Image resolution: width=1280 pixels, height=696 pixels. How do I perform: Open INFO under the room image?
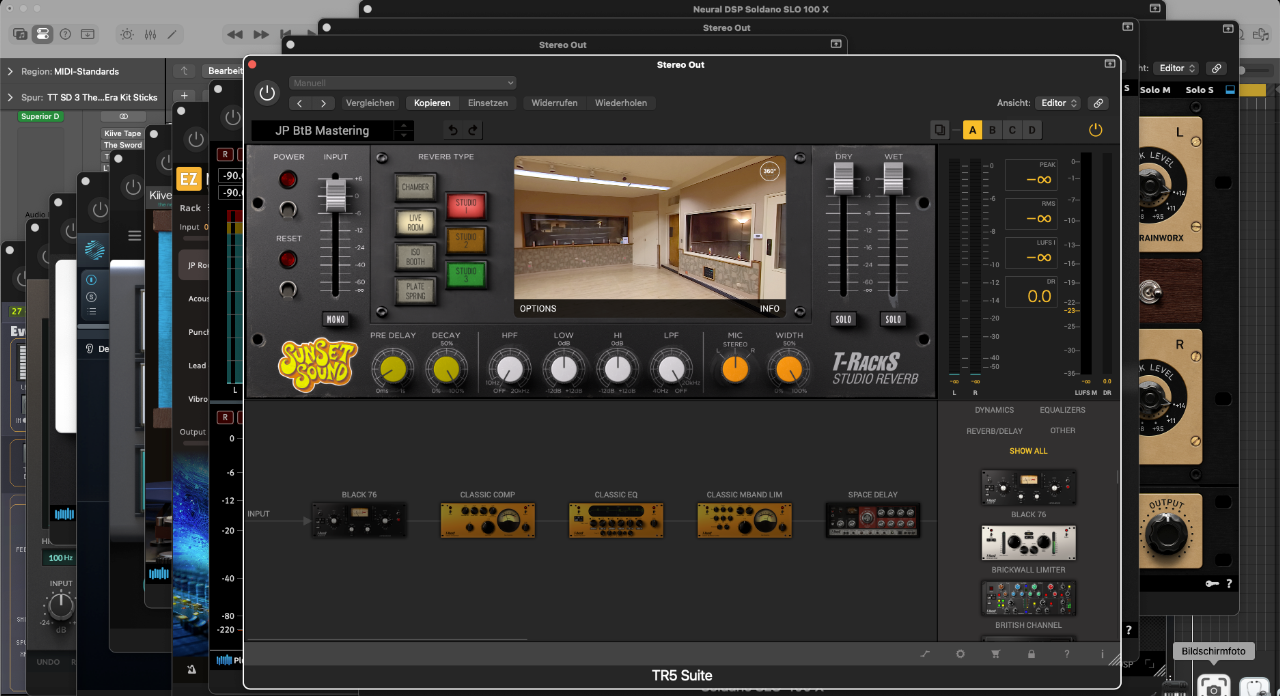point(769,308)
